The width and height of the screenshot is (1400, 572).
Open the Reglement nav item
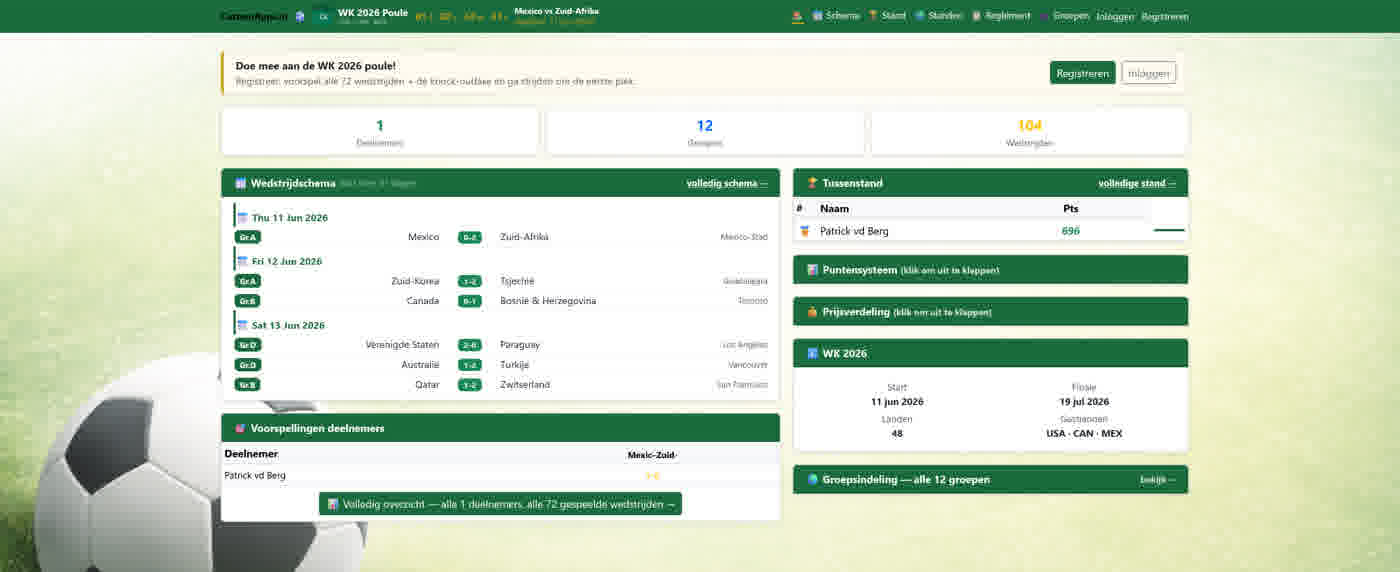(x=1001, y=16)
